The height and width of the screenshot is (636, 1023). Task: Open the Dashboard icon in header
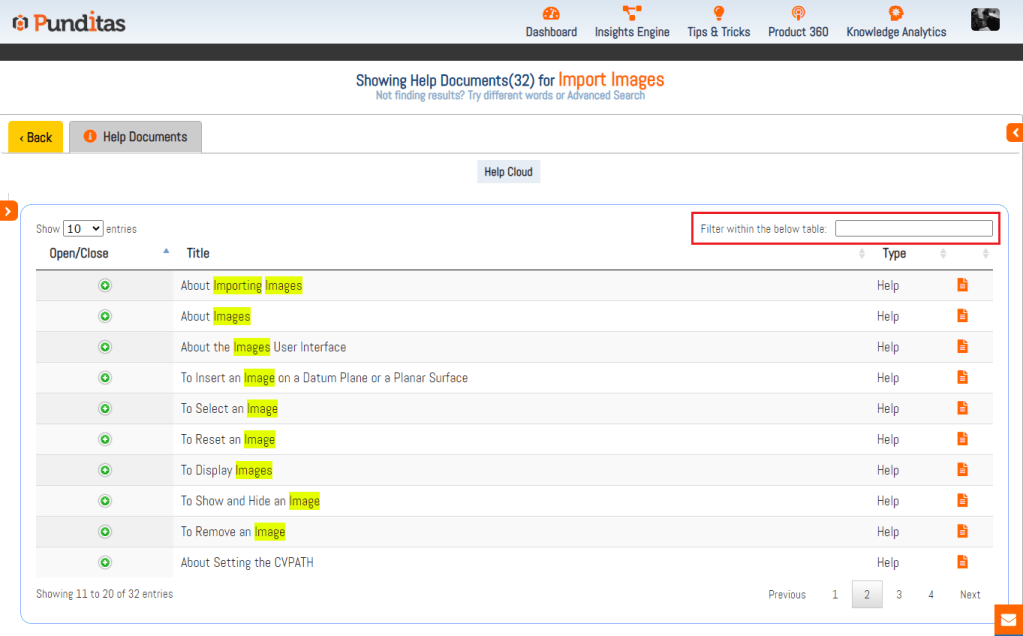click(x=551, y=14)
